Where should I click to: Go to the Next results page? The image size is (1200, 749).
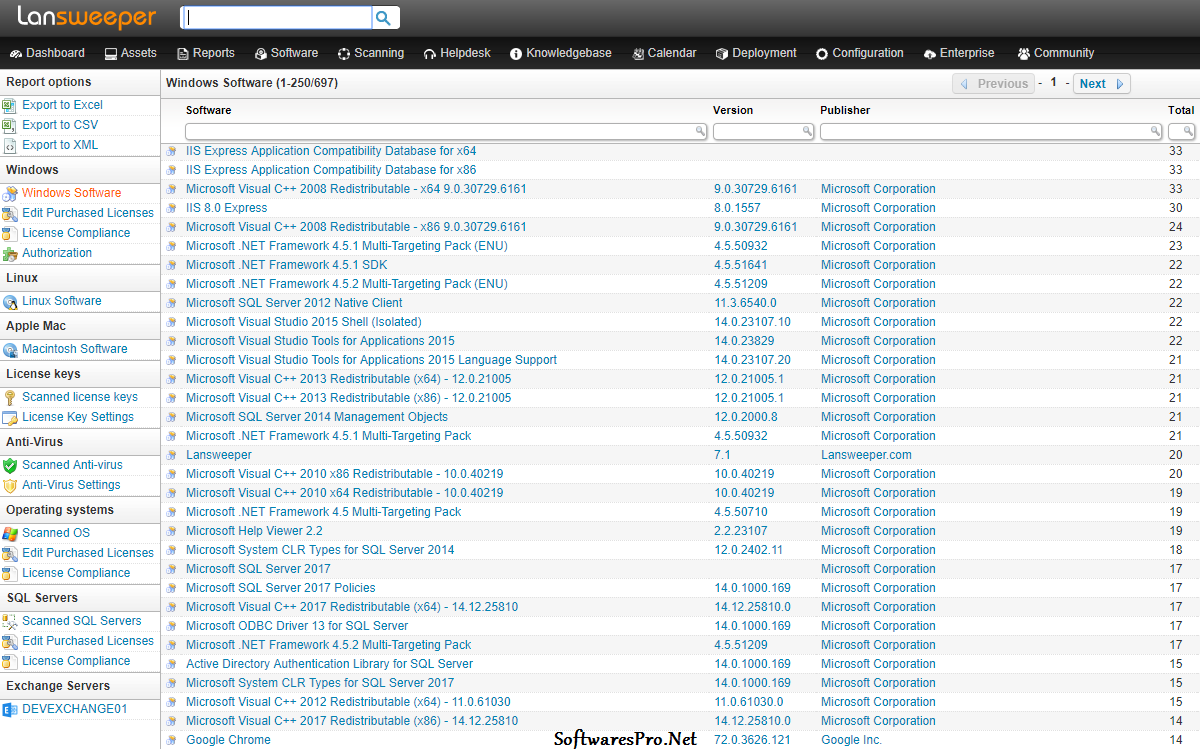pyautogui.click(x=1101, y=84)
